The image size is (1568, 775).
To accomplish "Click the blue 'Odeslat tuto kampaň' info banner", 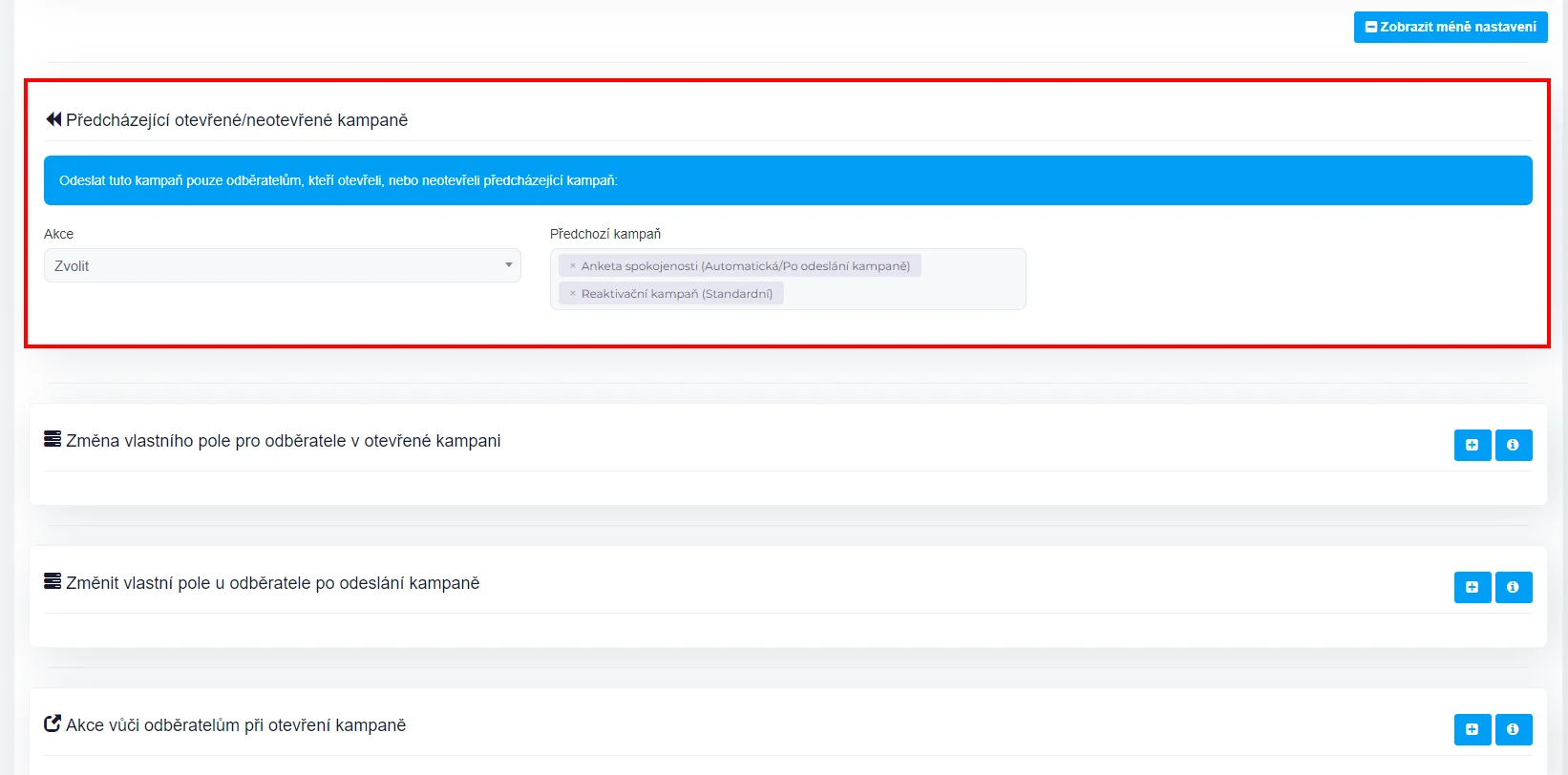I will [787, 180].
